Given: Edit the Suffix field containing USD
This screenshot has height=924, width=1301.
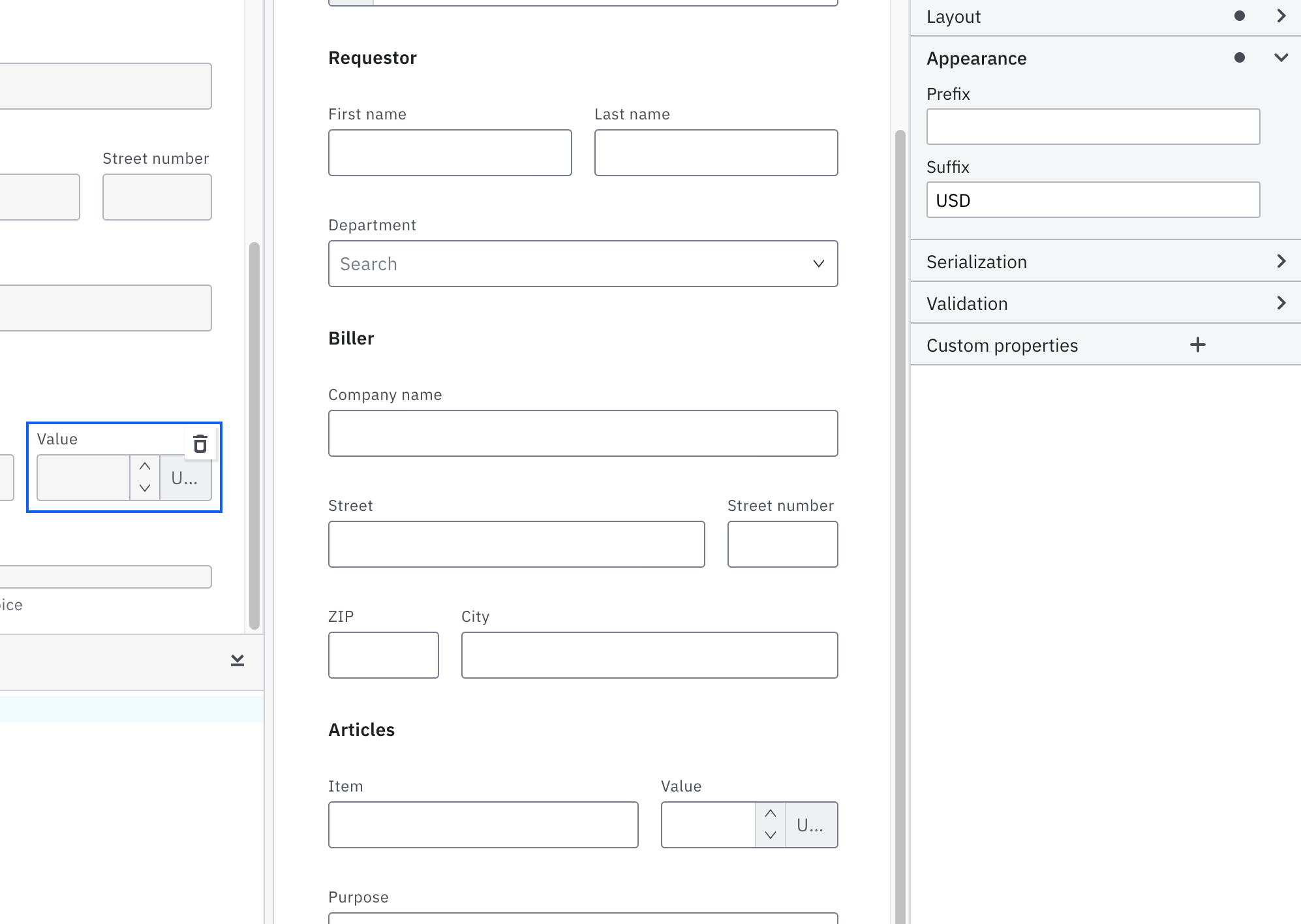Looking at the screenshot, I should point(1092,200).
